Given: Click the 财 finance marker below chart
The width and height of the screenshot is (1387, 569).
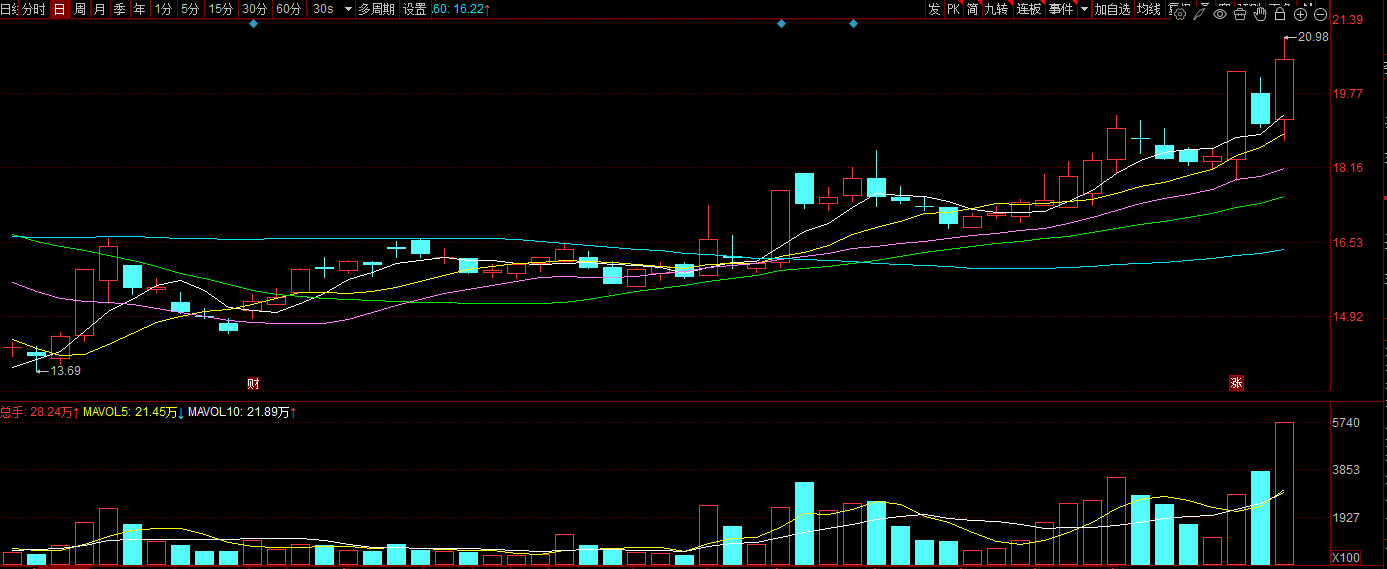Looking at the screenshot, I should pos(253,383).
